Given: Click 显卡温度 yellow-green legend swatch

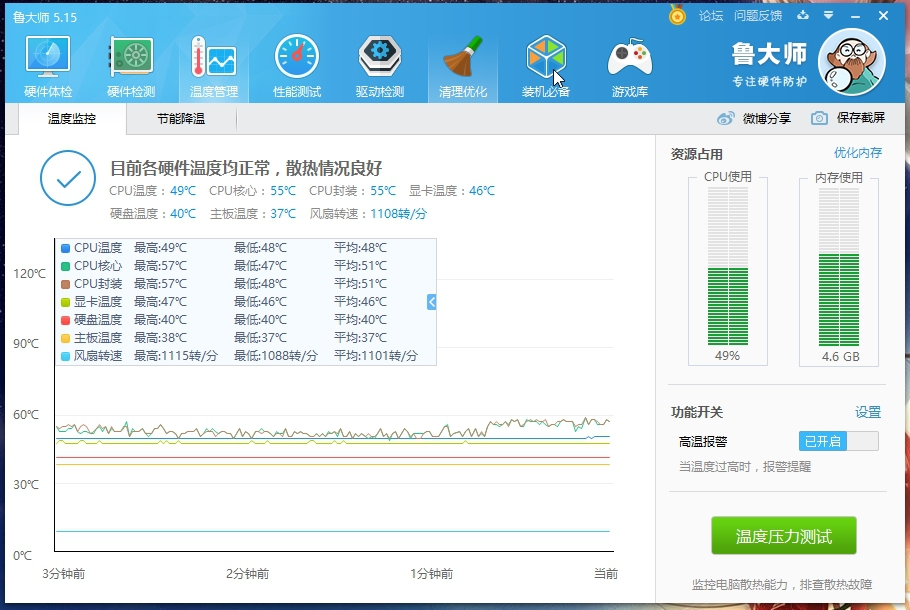Looking at the screenshot, I should coord(66,302).
